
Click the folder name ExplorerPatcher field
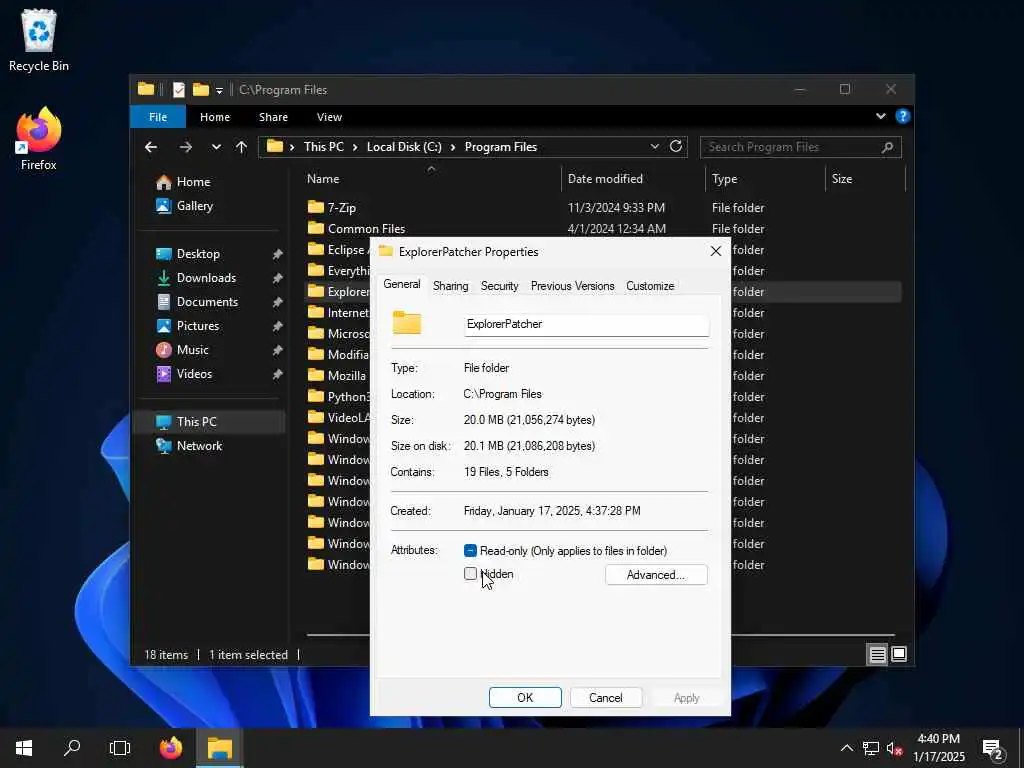586,324
